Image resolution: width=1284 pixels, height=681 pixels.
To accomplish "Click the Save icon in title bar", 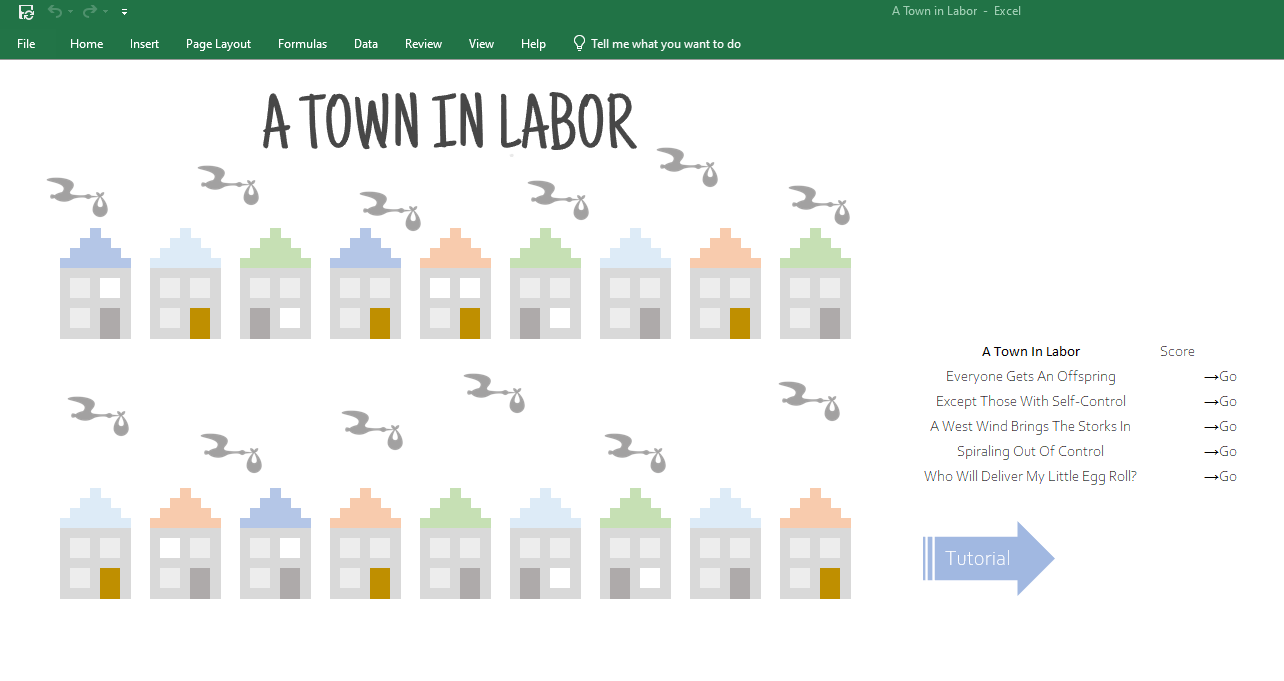I will click(26, 12).
